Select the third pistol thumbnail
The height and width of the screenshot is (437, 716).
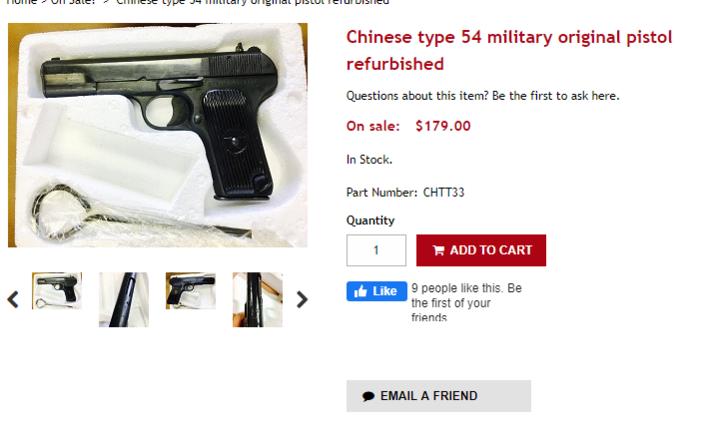point(190,291)
